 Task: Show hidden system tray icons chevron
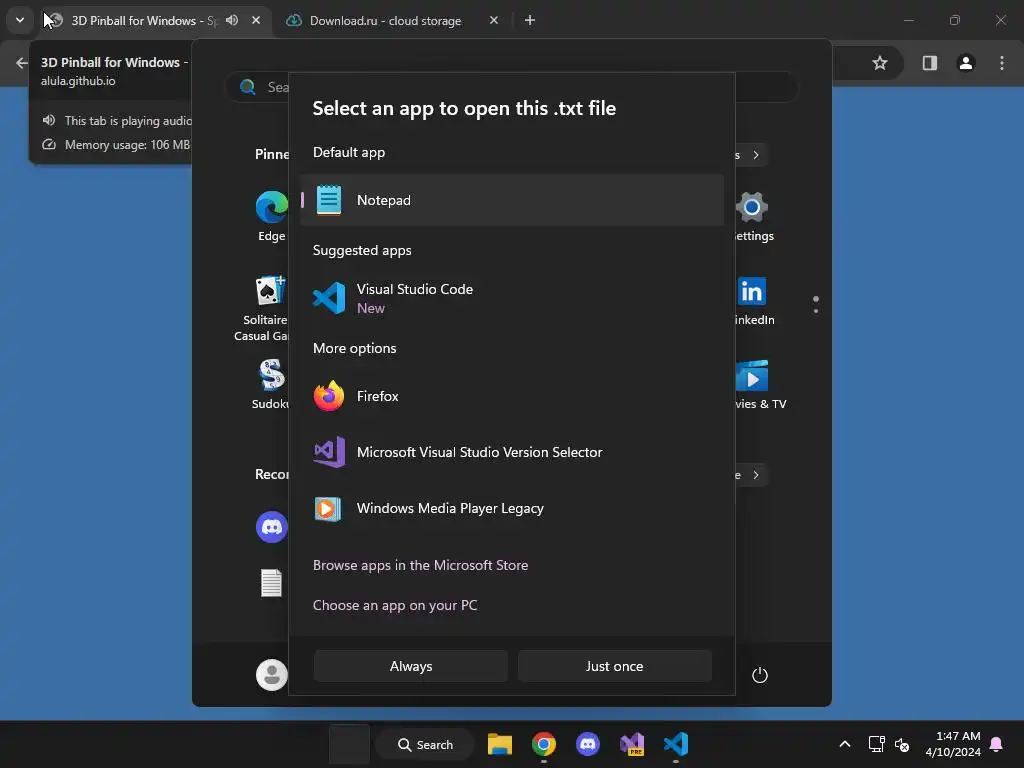[844, 744]
